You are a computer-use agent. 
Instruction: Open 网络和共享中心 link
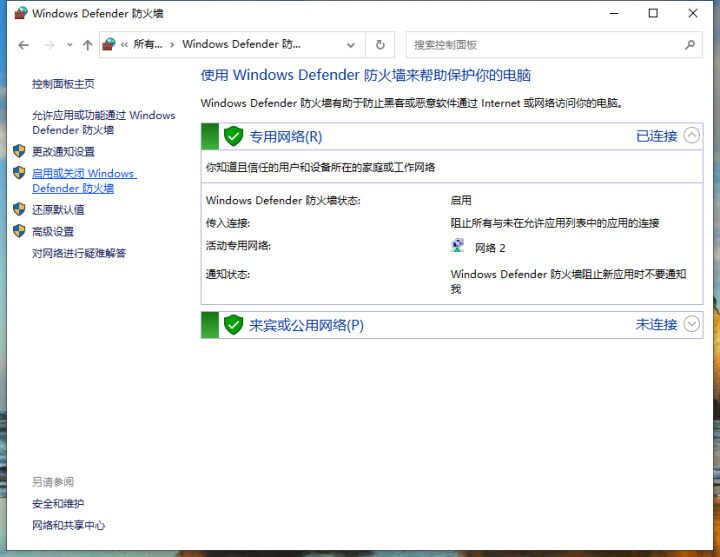[68, 525]
